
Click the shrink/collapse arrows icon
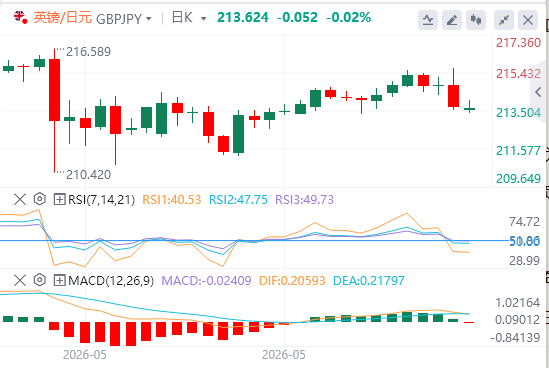click(x=504, y=20)
